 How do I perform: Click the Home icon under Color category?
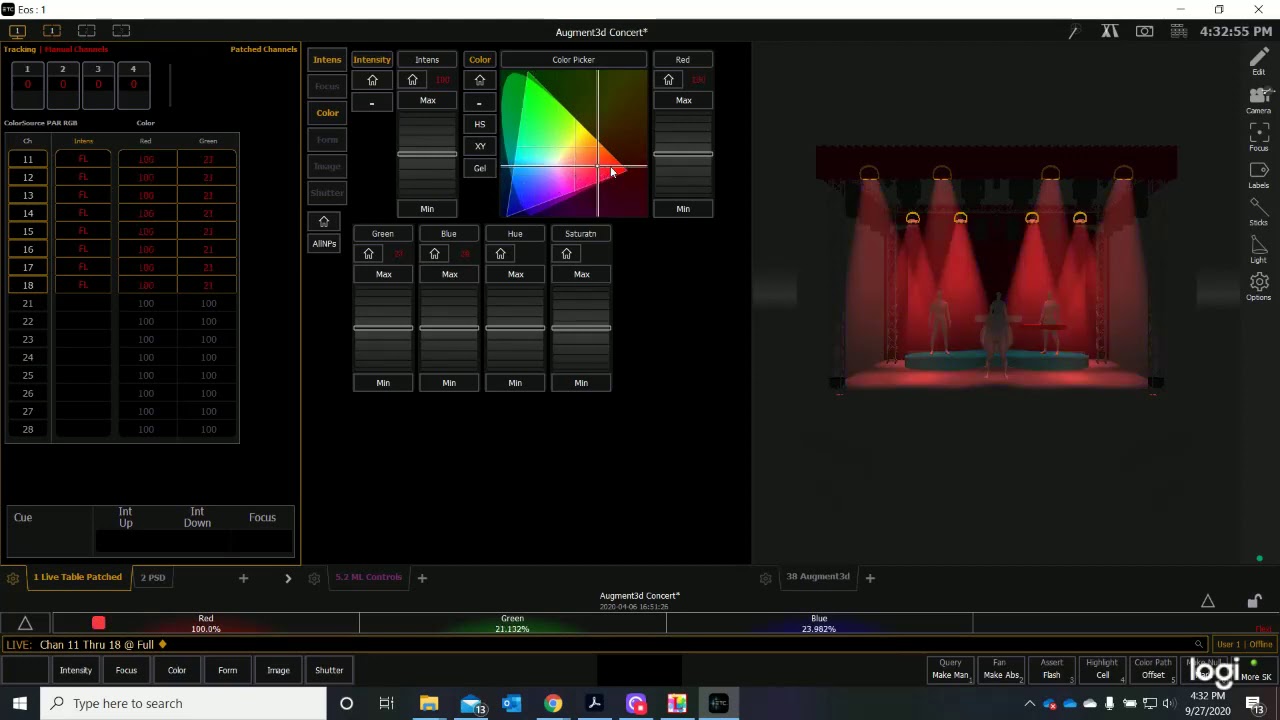(x=480, y=80)
